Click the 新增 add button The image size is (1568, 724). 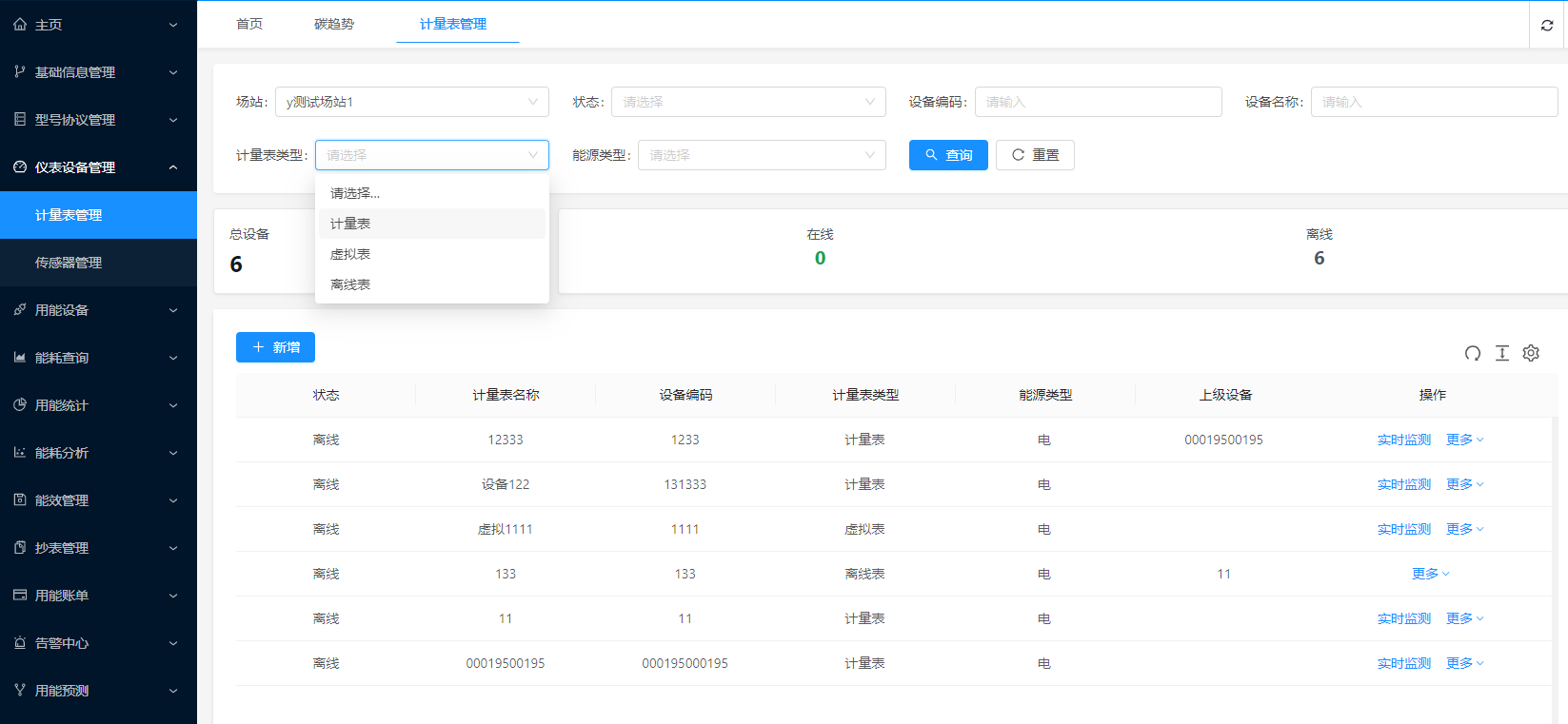coord(275,347)
